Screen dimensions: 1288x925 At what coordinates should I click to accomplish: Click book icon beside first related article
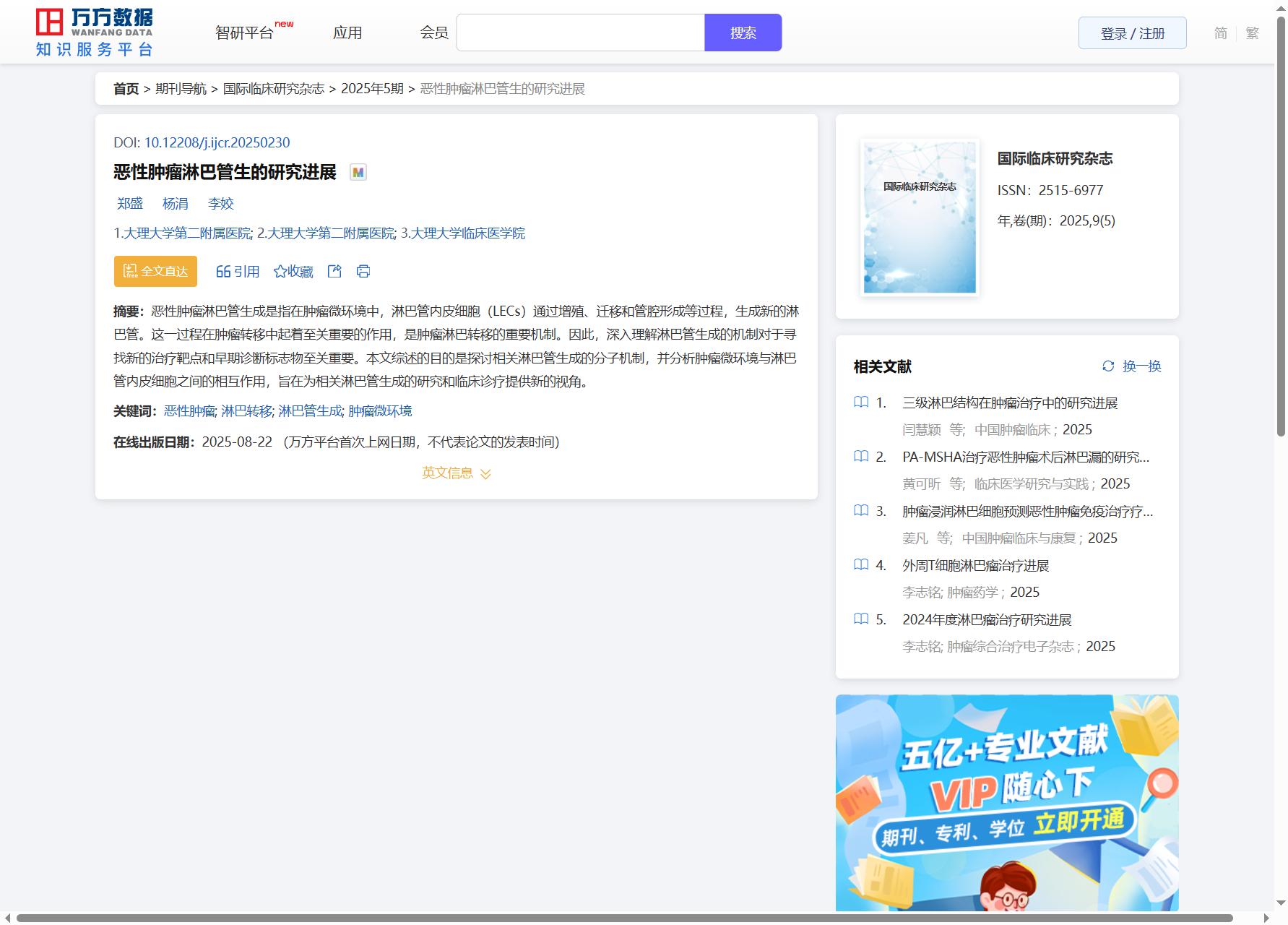point(861,403)
